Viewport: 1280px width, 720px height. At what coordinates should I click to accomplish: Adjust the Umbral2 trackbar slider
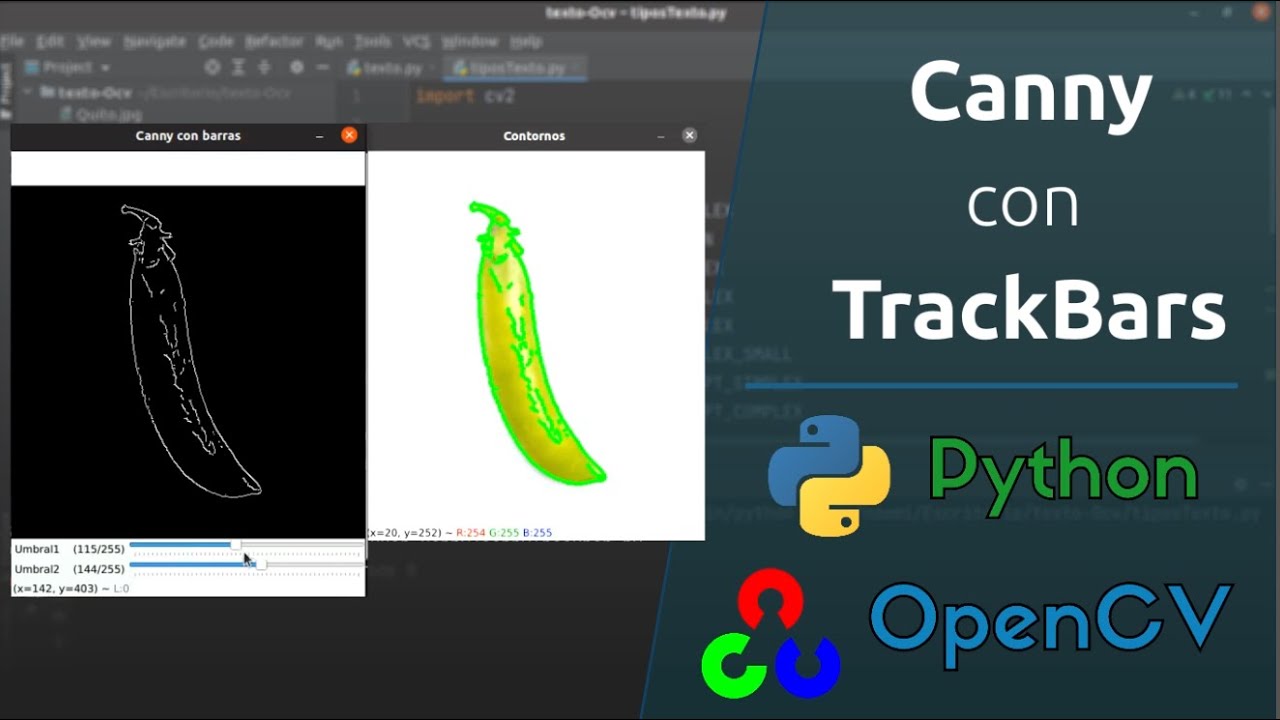coord(261,565)
